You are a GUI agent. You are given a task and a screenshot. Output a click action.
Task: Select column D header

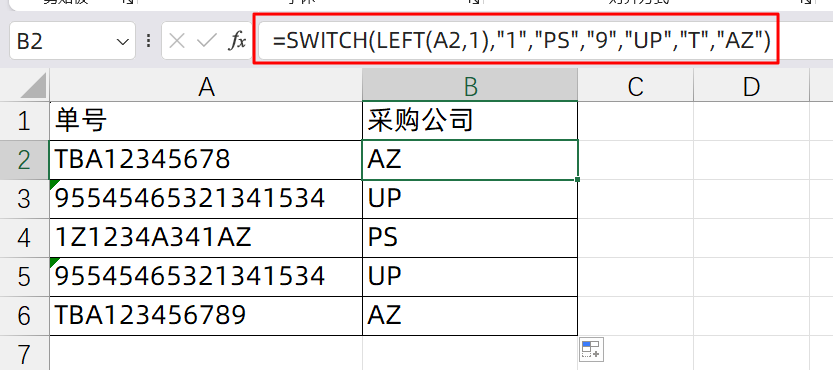pos(751,87)
